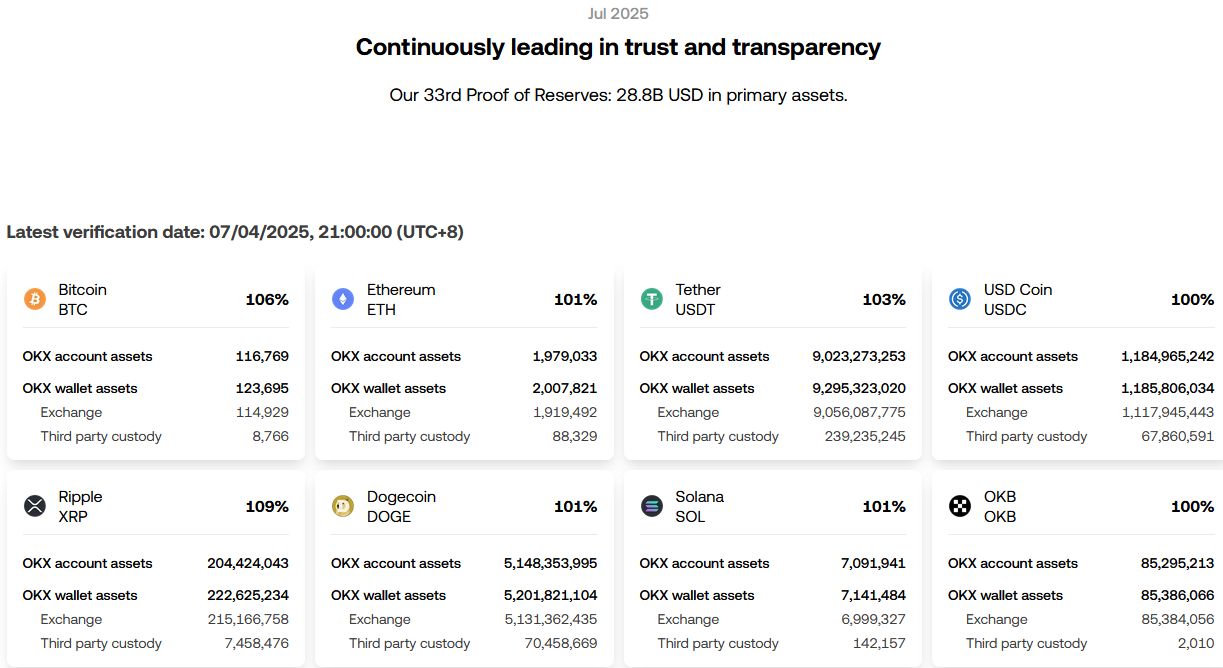Screen dimensions: 1223x668
Task: Click the 33rd Proof of Reserves subtitle
Action: pos(618,95)
